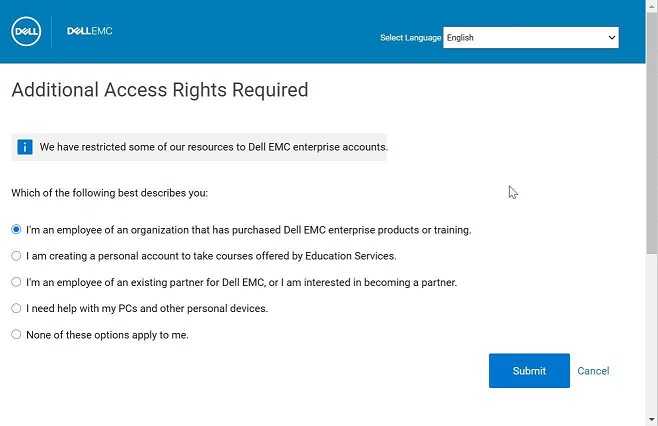
Task: Click the Cancel link
Action: pyautogui.click(x=593, y=371)
